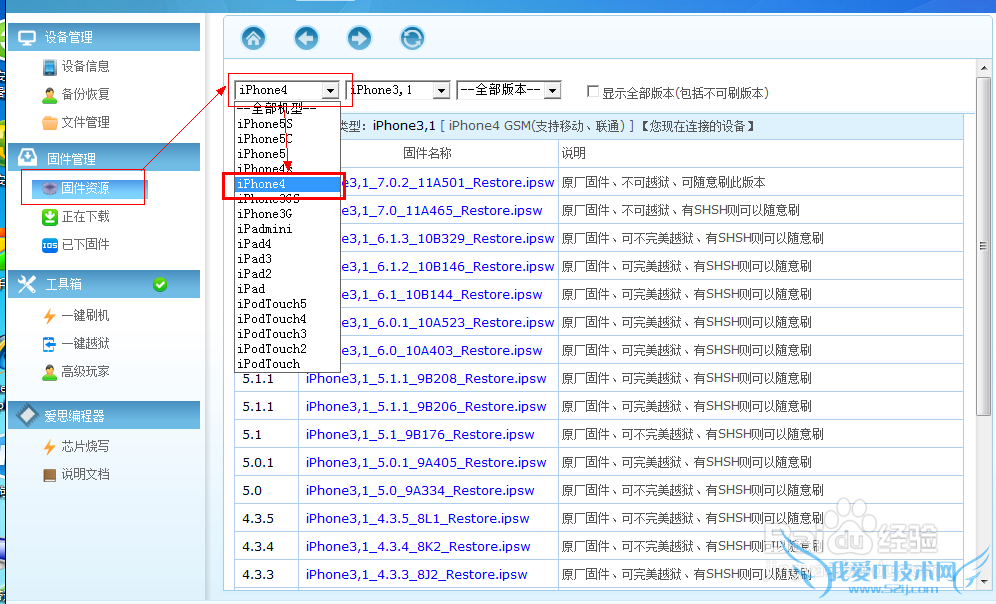Click the refresh icon in toolbar

pos(412,38)
